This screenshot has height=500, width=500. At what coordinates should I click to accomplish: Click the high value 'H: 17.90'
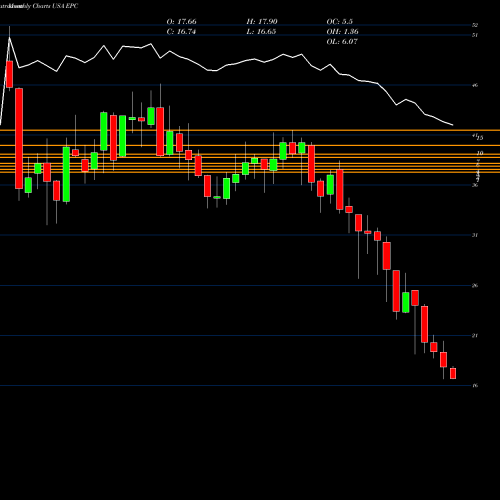(x=262, y=22)
